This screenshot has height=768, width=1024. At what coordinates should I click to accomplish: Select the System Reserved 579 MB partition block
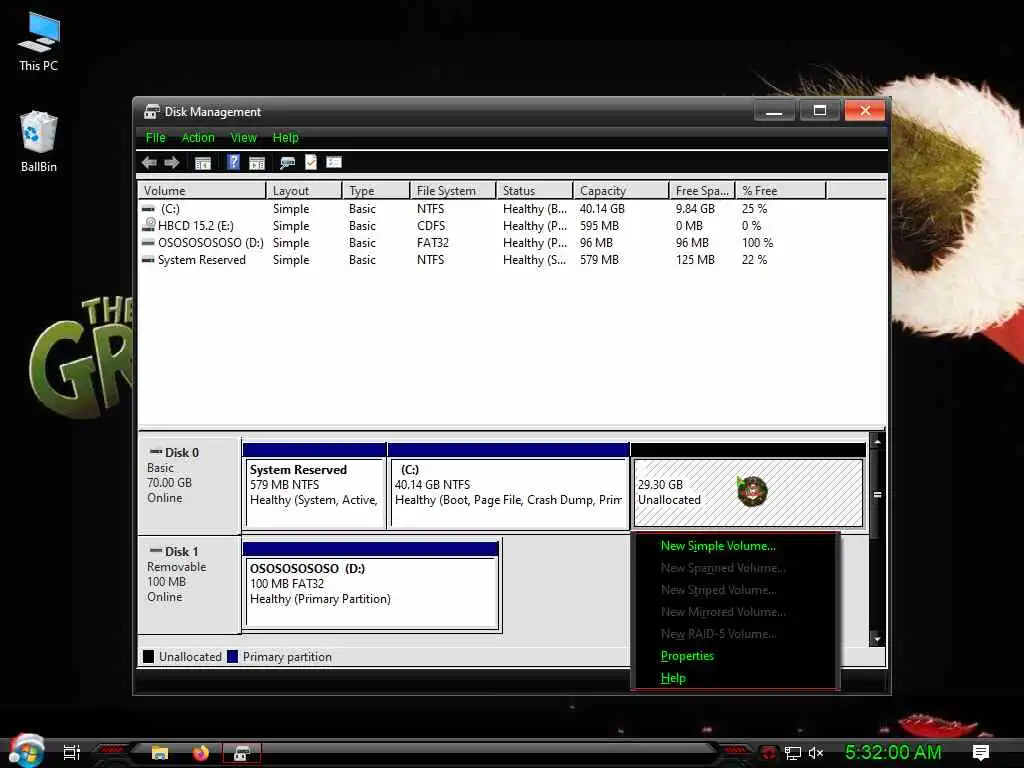pyautogui.click(x=314, y=487)
